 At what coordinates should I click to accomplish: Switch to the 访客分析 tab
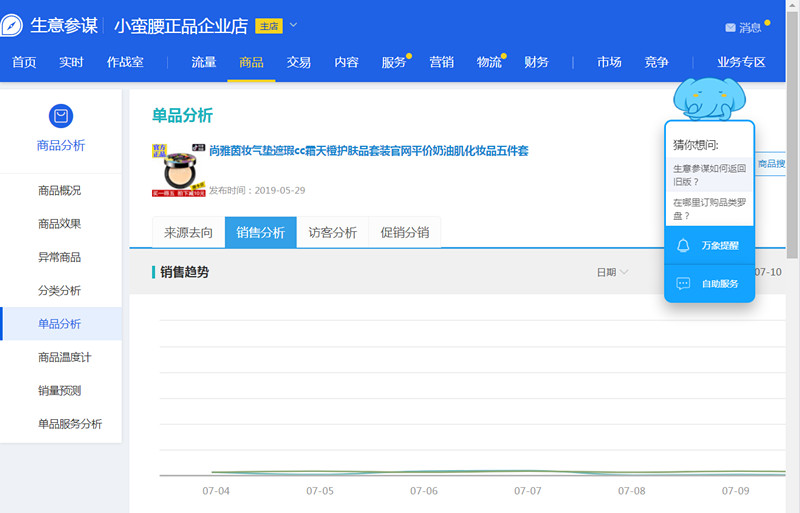(332, 232)
